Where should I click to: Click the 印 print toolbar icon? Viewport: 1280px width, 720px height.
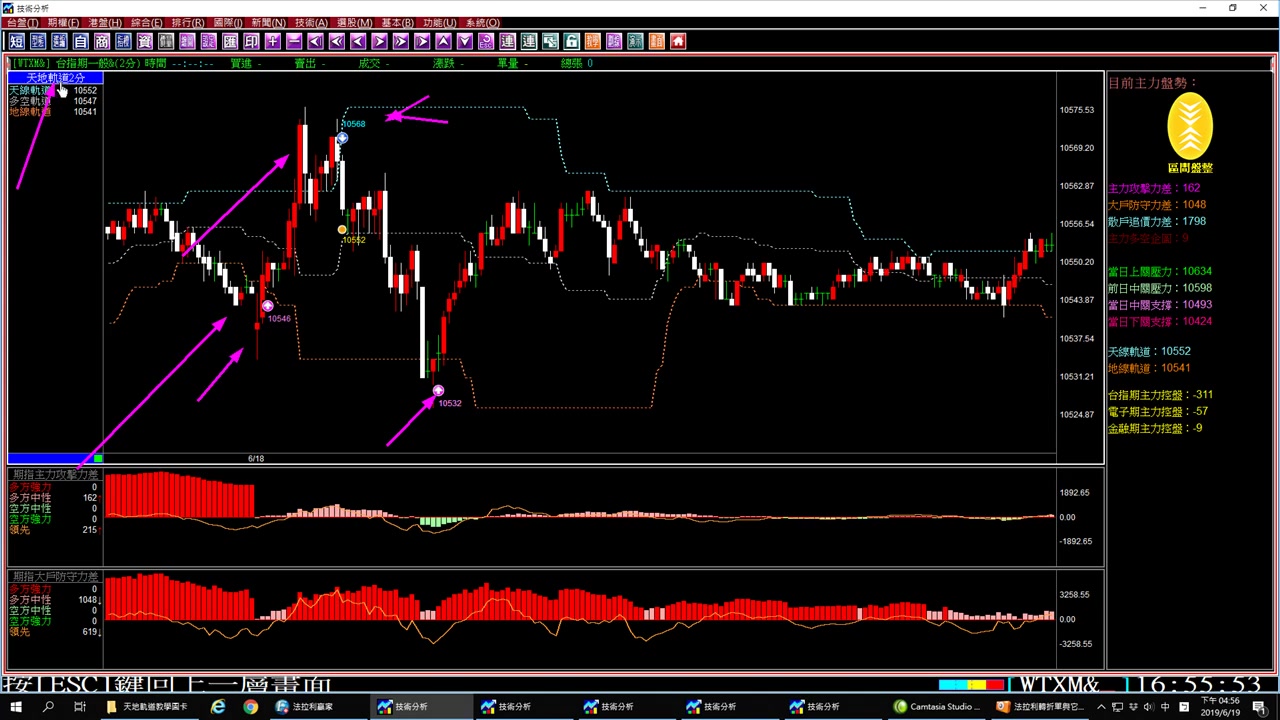[x=251, y=41]
